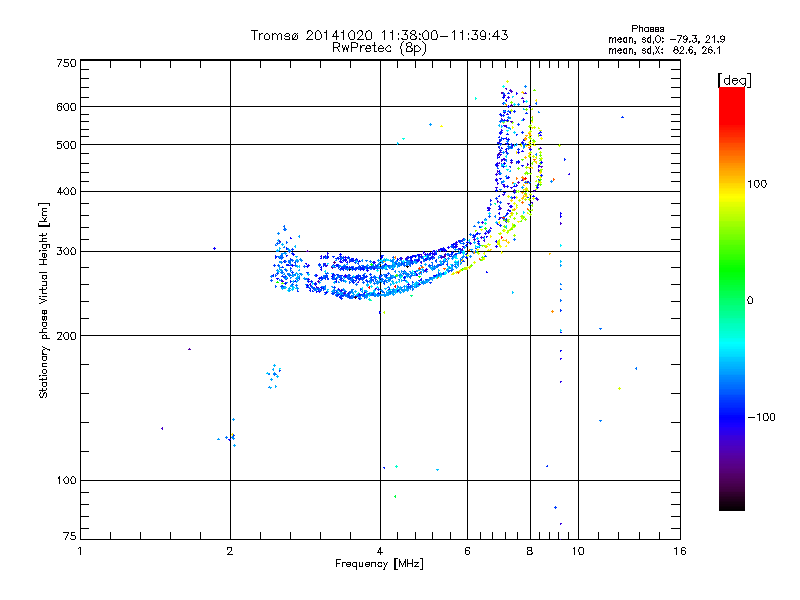Click the x-axis tick label '16'

680,551
